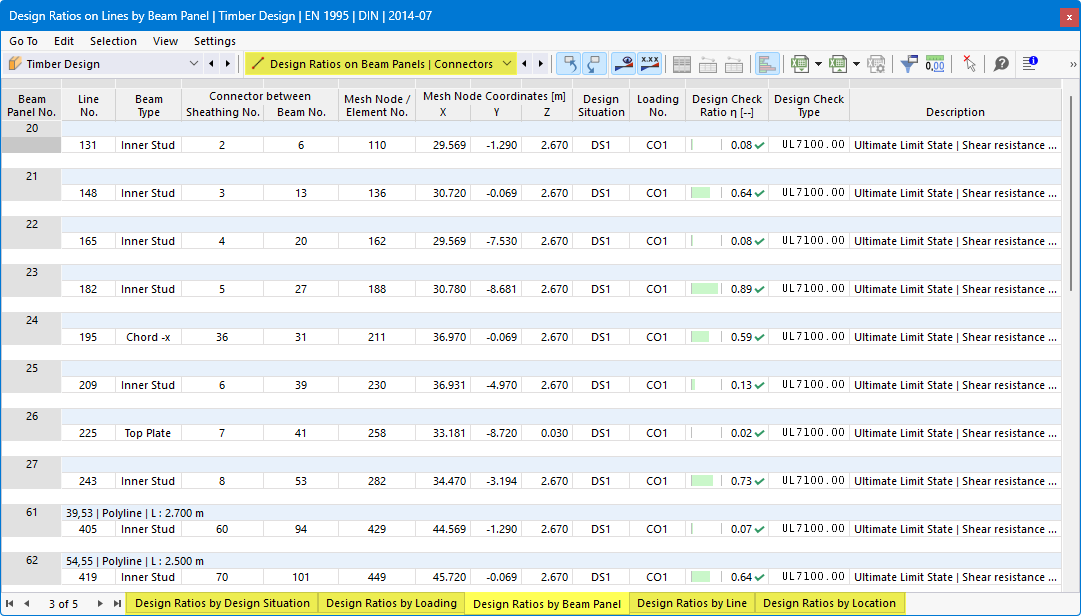Click the info list icon in toolbar
This screenshot has width=1081, height=616.
pyautogui.click(x=1030, y=64)
